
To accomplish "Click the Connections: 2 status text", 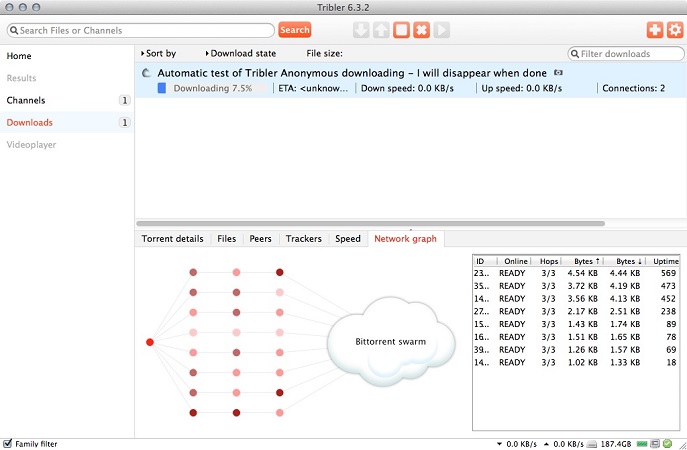I will [633, 88].
